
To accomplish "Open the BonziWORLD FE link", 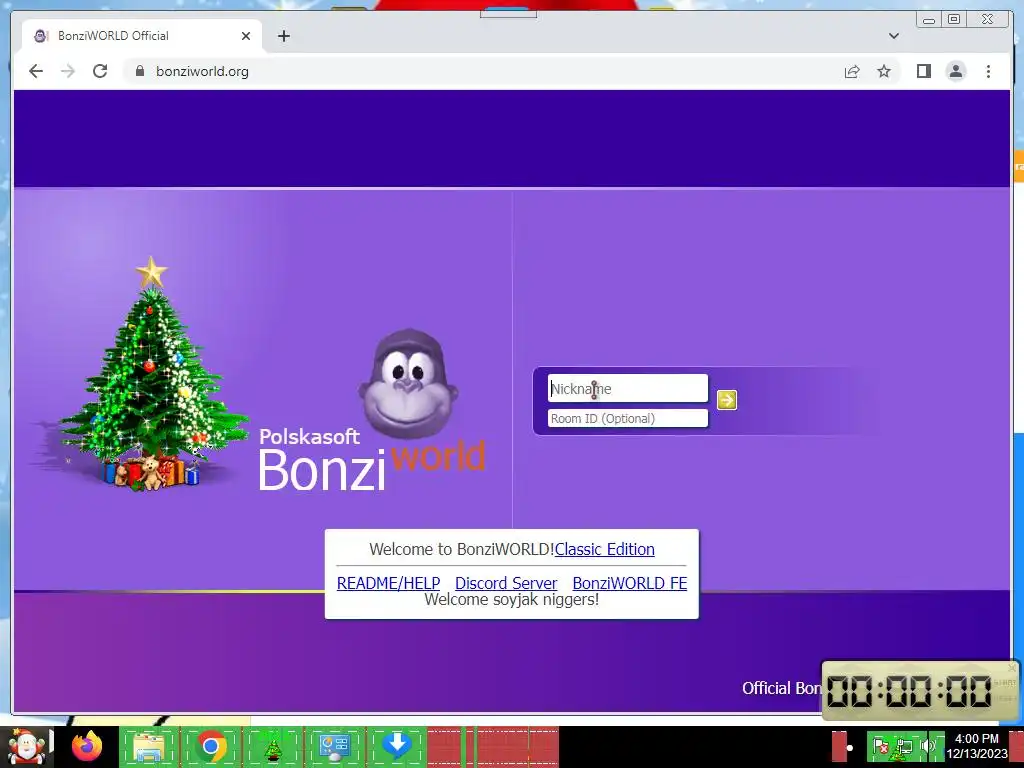I will [630, 583].
